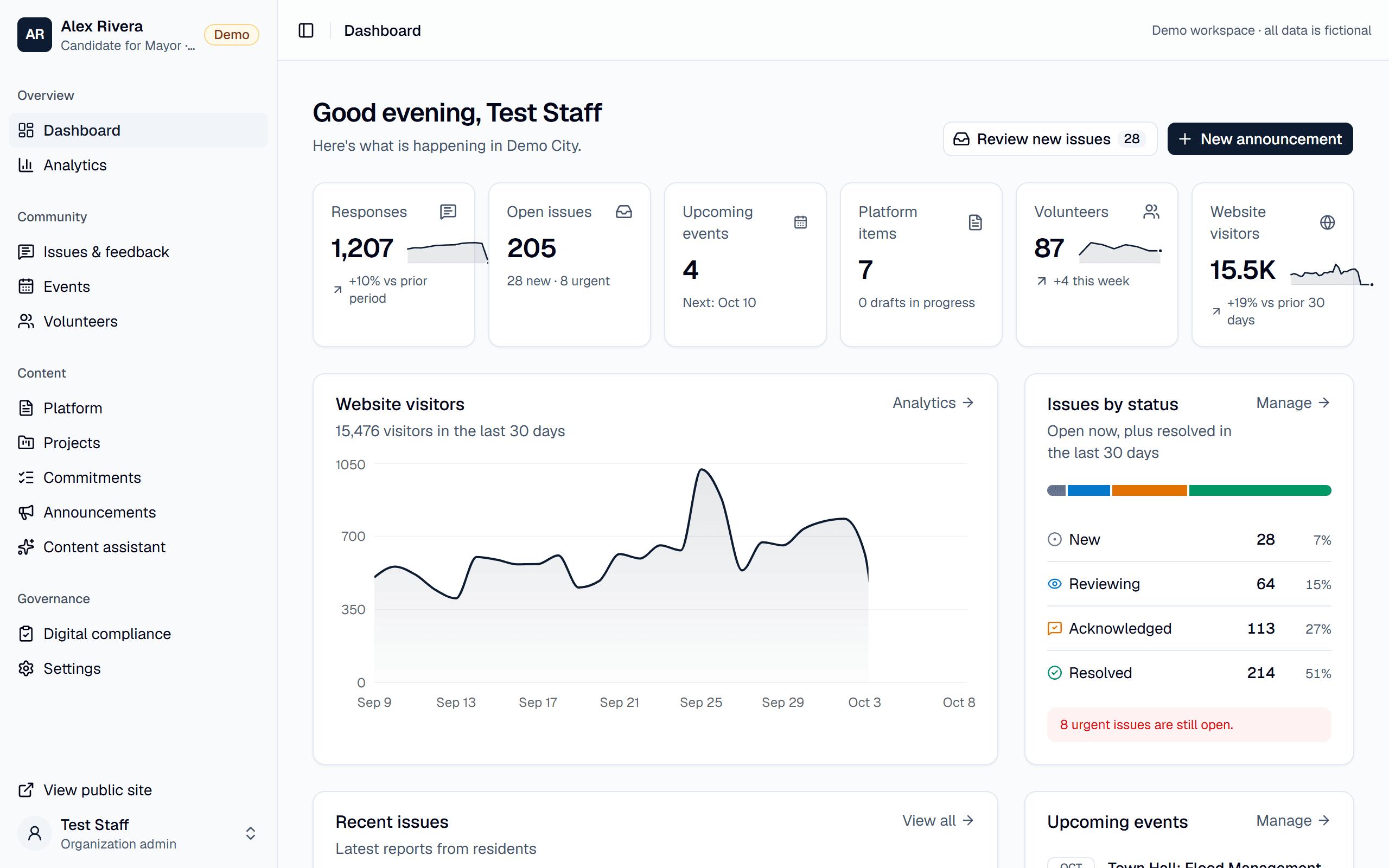This screenshot has height=868, width=1389.
Task: Click the Reviewing eye status icon
Action: [1054, 584]
